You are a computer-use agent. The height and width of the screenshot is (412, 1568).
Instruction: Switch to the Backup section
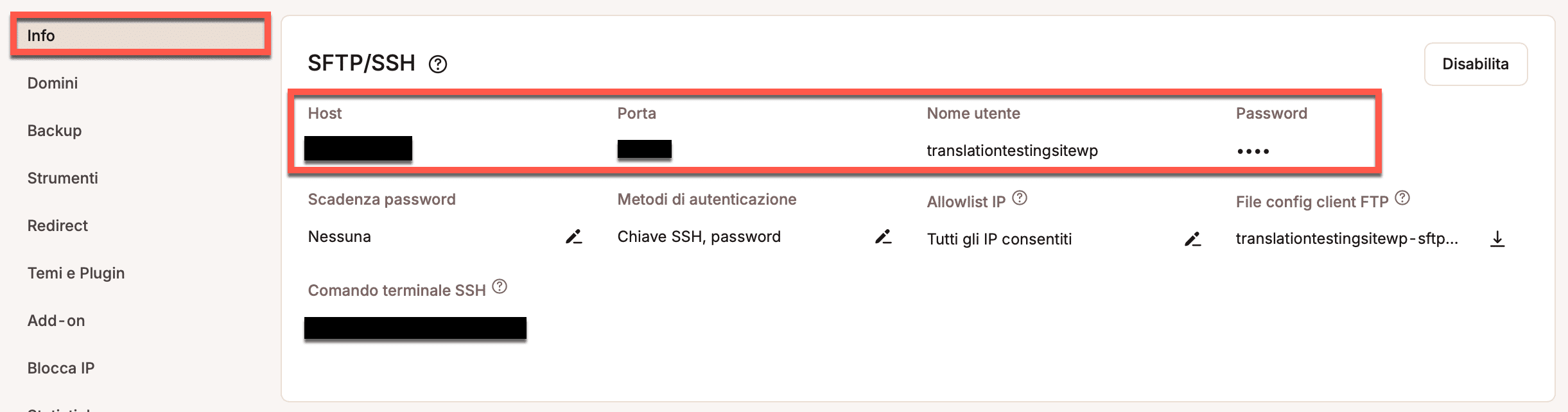(x=54, y=131)
